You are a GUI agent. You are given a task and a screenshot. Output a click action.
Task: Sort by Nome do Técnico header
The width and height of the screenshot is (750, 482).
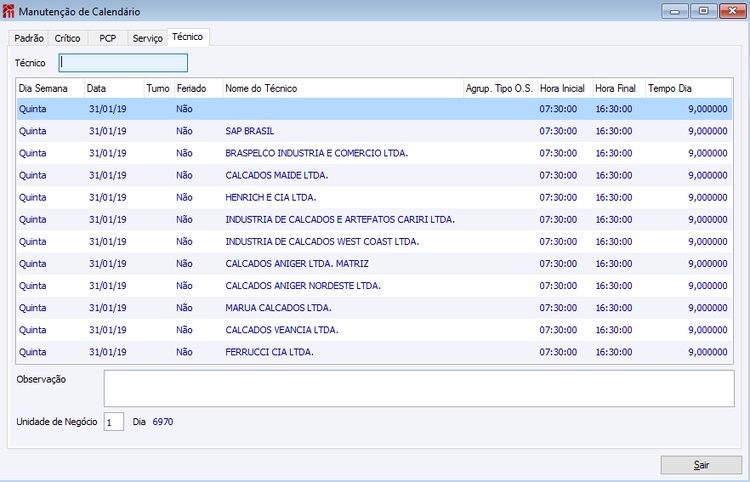click(343, 88)
